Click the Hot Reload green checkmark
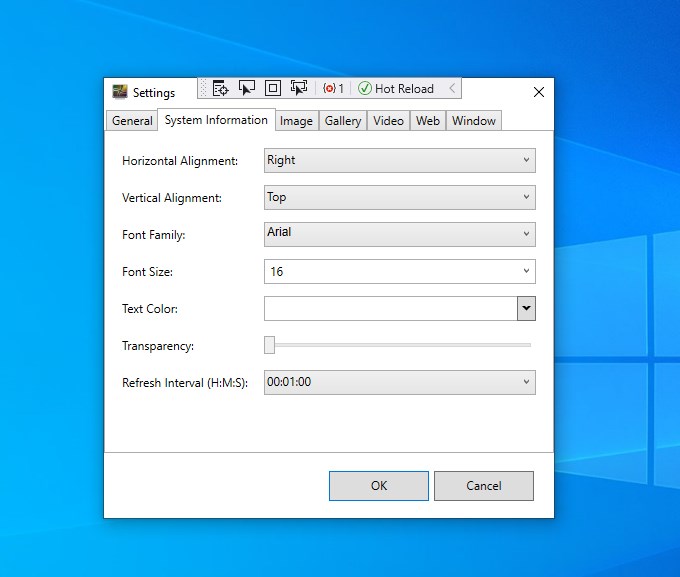Viewport: 680px width, 577px height. (x=365, y=89)
